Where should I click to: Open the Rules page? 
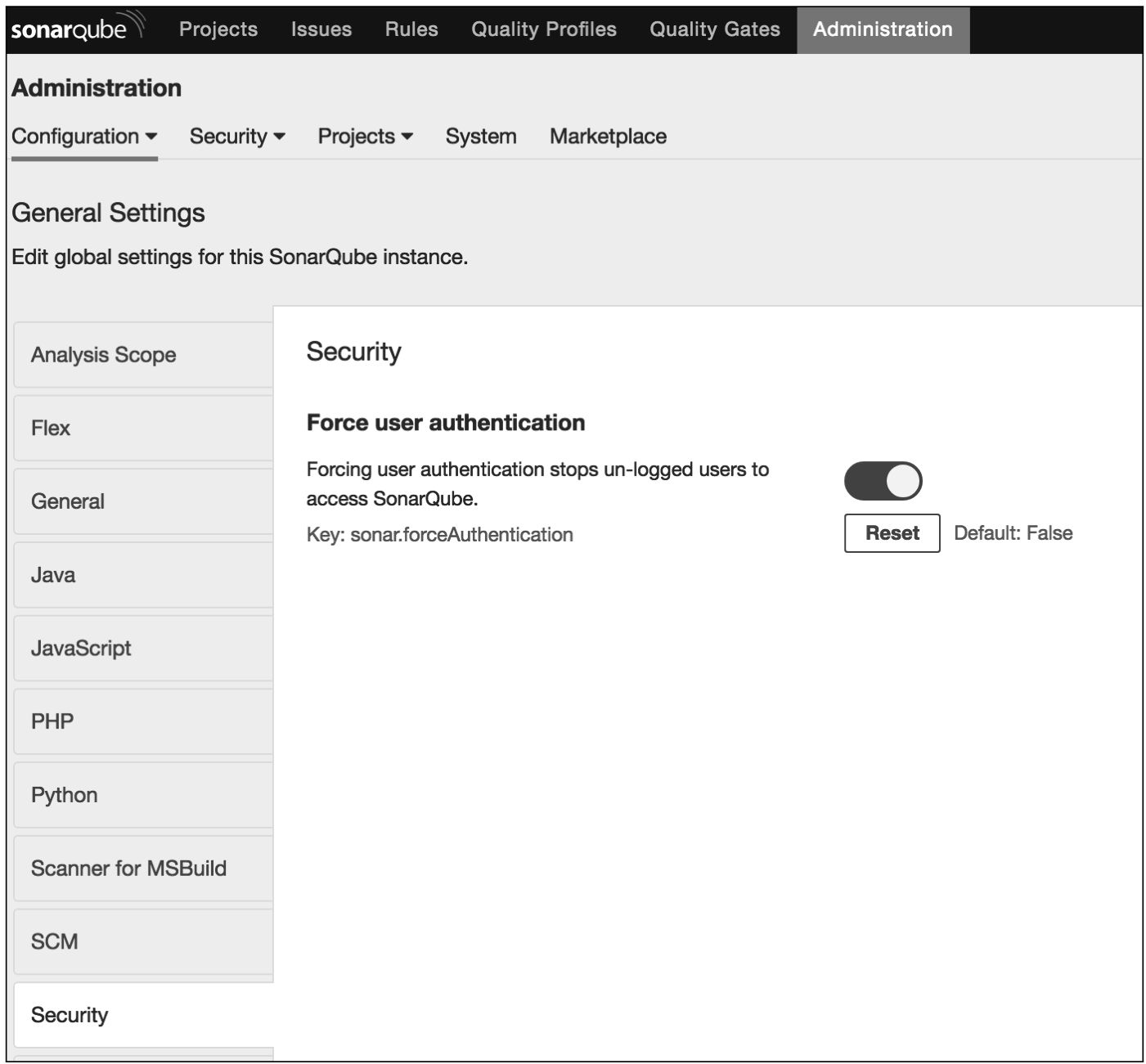tap(411, 29)
